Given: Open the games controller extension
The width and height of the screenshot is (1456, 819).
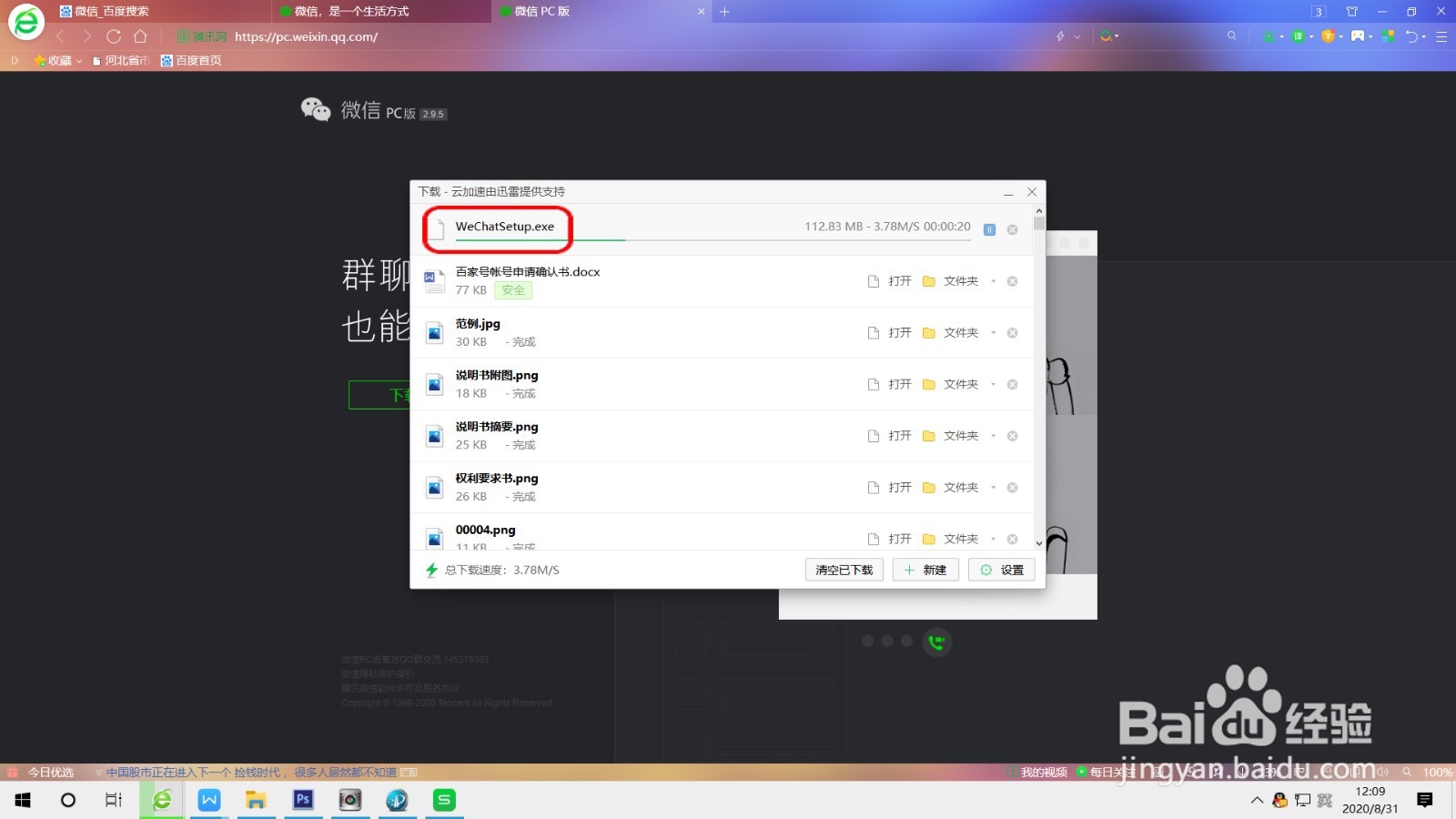Looking at the screenshot, I should click(1358, 36).
